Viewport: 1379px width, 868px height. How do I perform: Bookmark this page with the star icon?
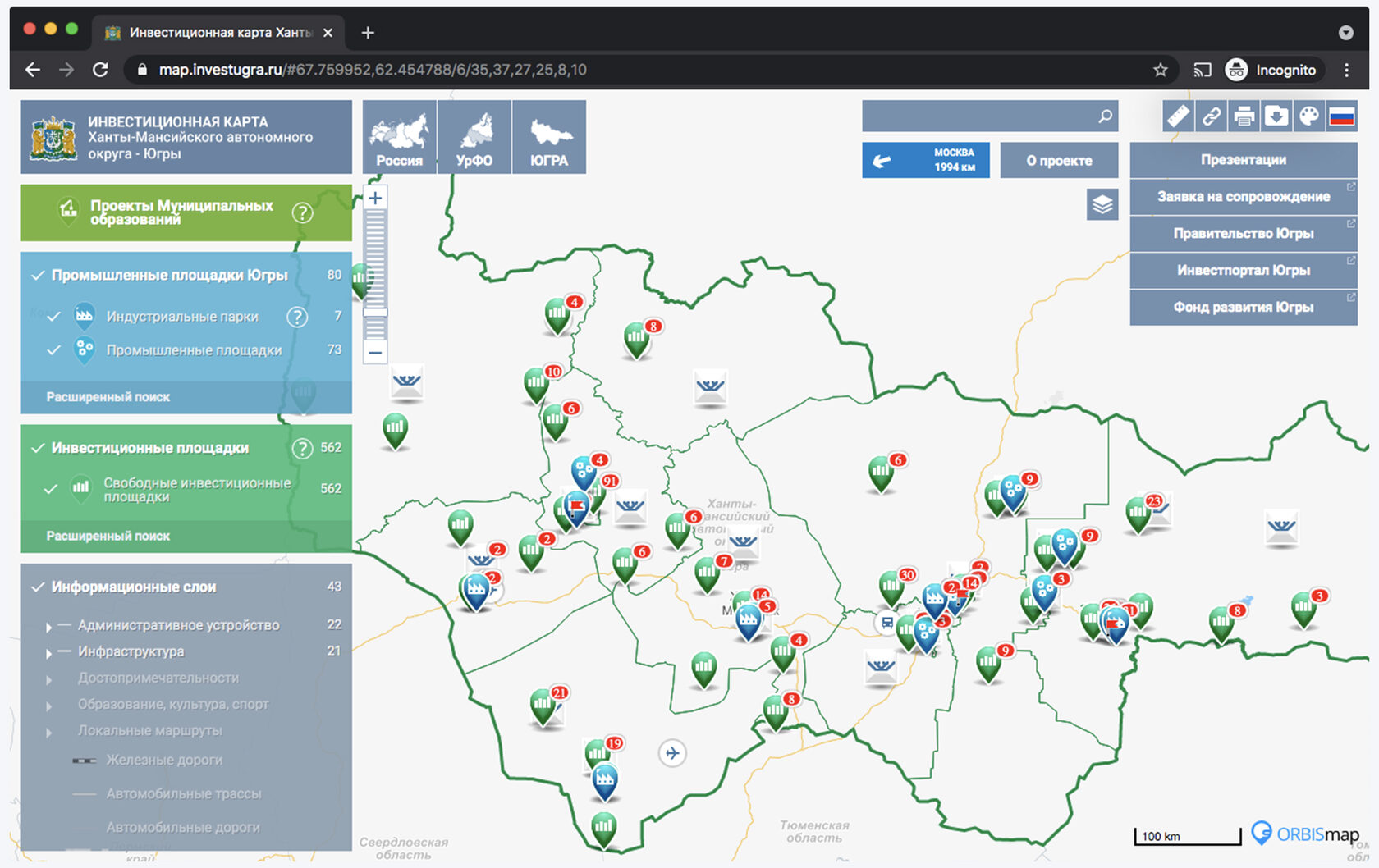(1160, 70)
